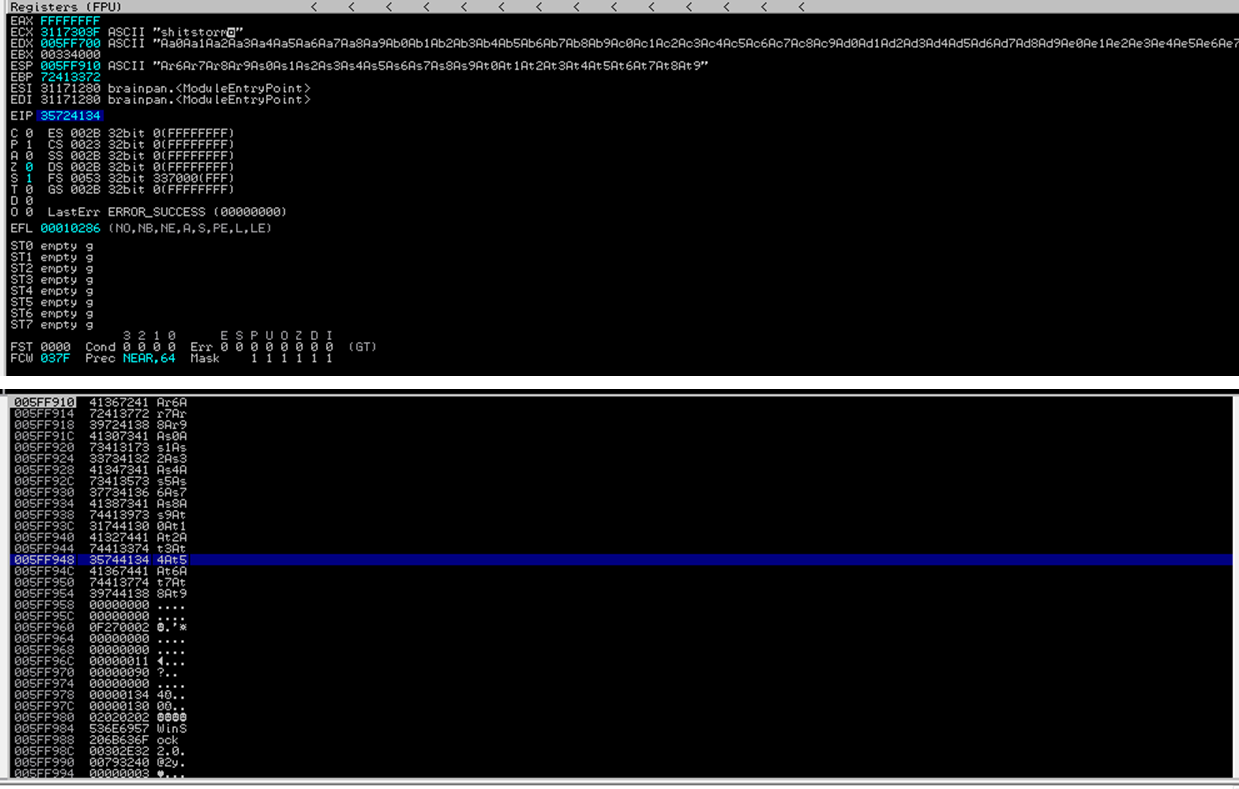Screen dimensions: 1239x789
Task: Select the highlighted stack row at 005FF948
Action: coord(100,560)
